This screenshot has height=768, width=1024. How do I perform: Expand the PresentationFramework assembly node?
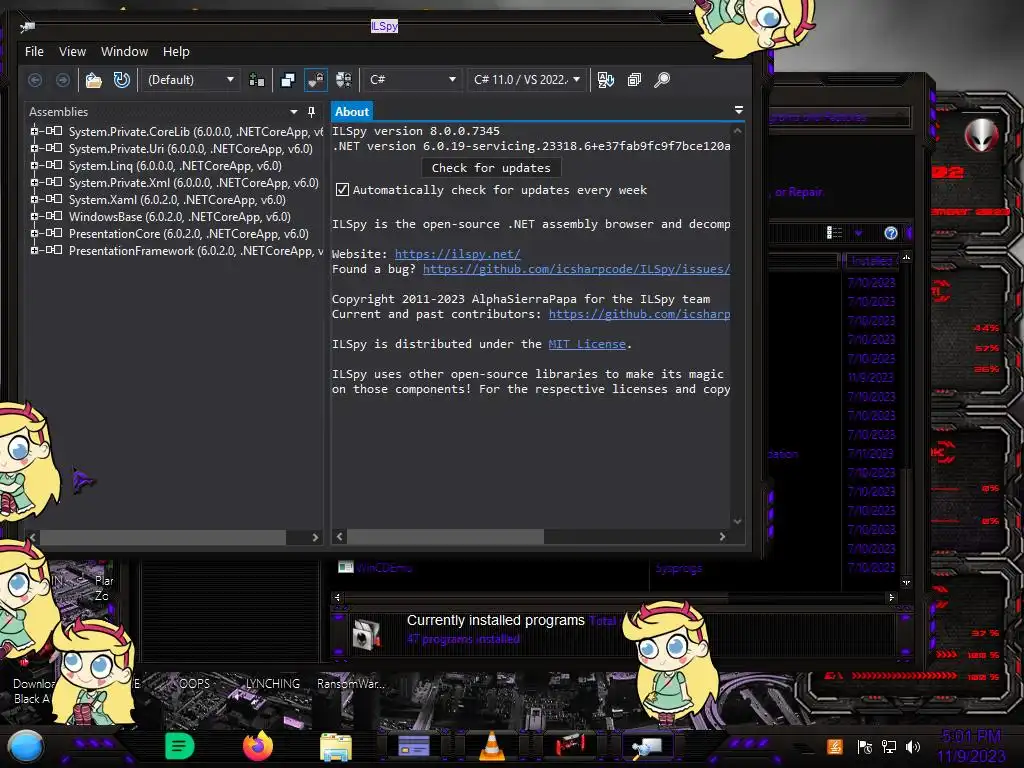[x=34, y=250]
